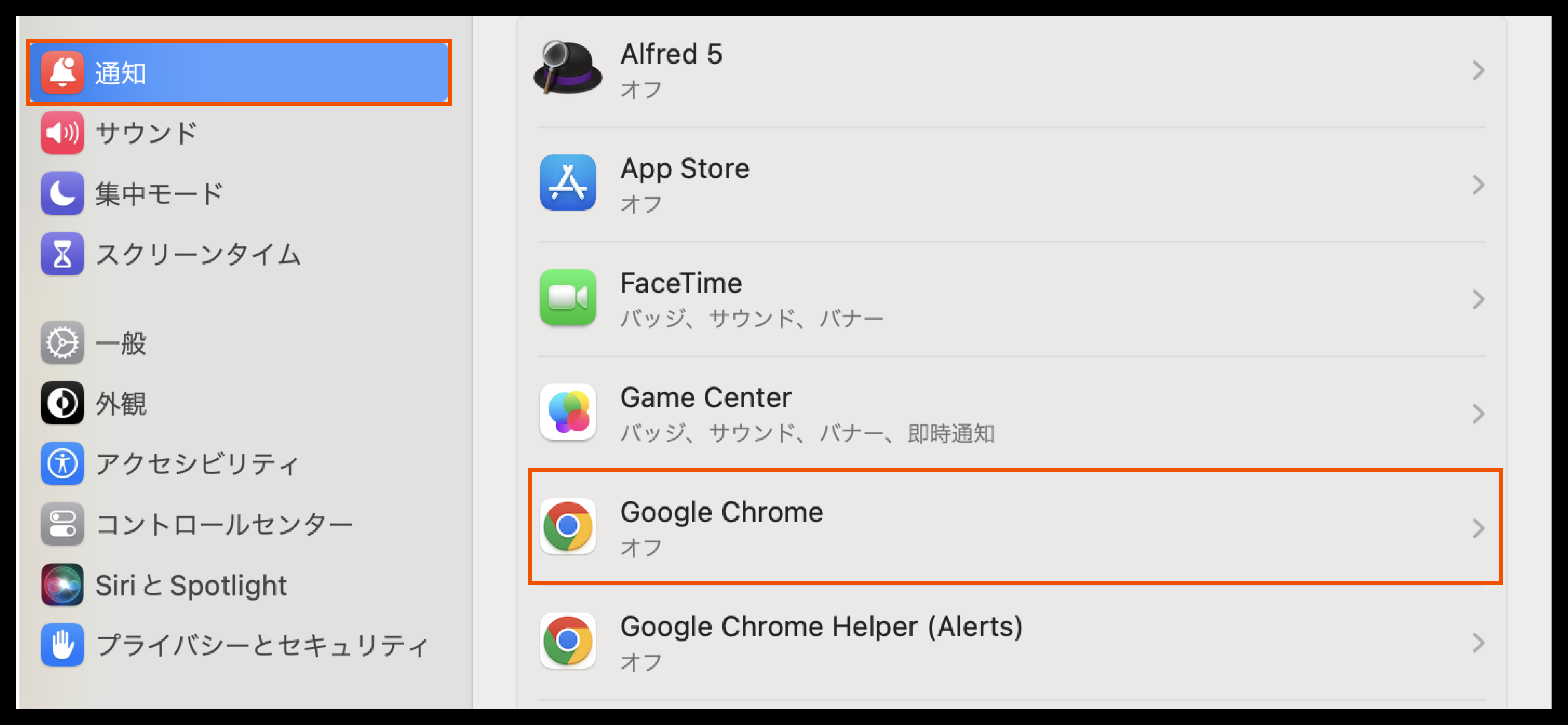Click the Sound speaker icon
Image resolution: width=1568 pixels, height=725 pixels.
click(x=62, y=133)
